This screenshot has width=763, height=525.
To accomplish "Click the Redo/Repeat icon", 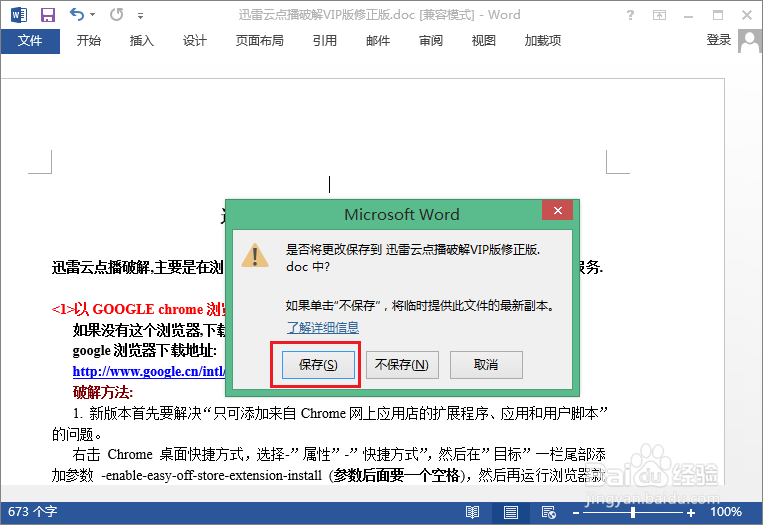I will pos(116,15).
